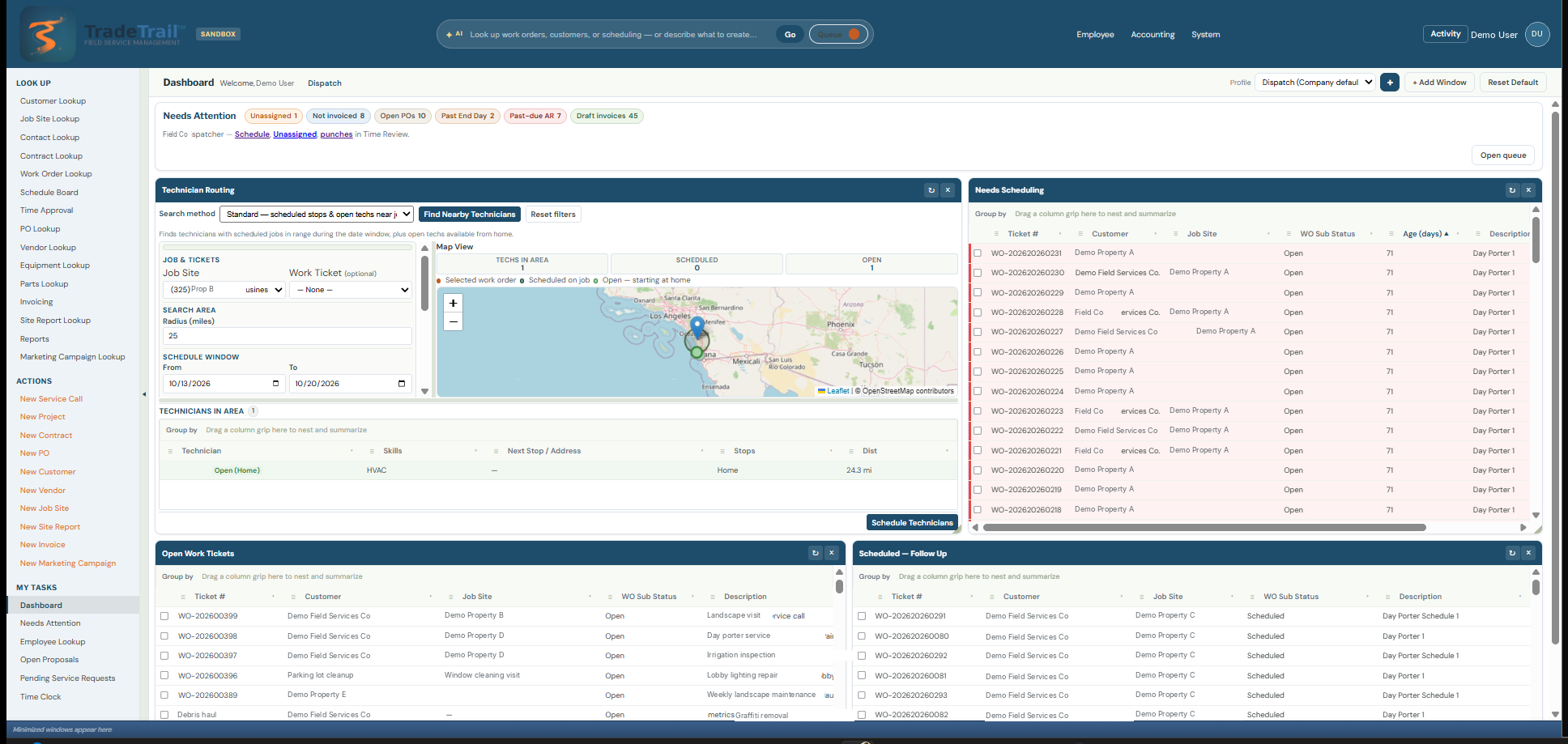Open the Search method dropdown
Viewport: 1568px width, 744px height.
click(317, 214)
